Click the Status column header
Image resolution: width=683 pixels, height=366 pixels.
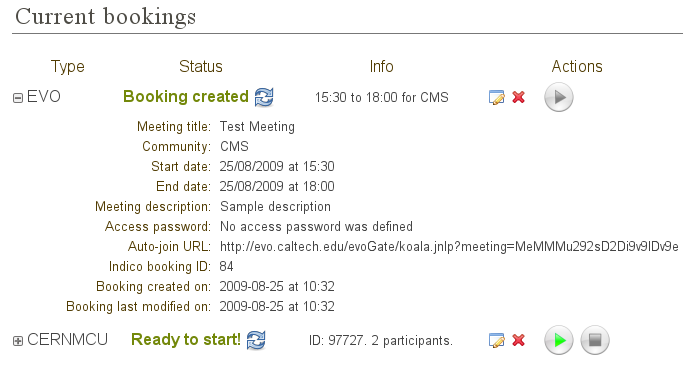point(201,66)
